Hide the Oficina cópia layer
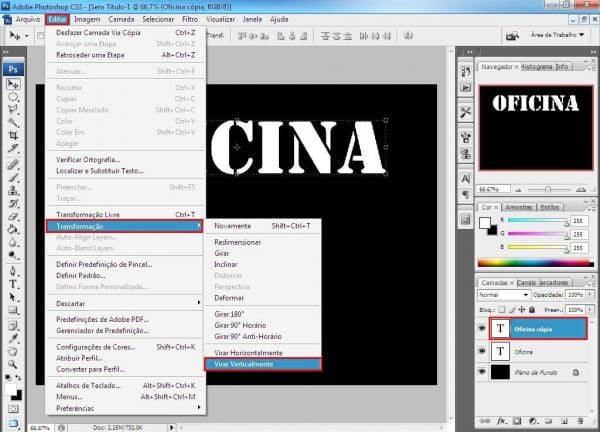Viewport: 600px width, 432px height. [482, 328]
